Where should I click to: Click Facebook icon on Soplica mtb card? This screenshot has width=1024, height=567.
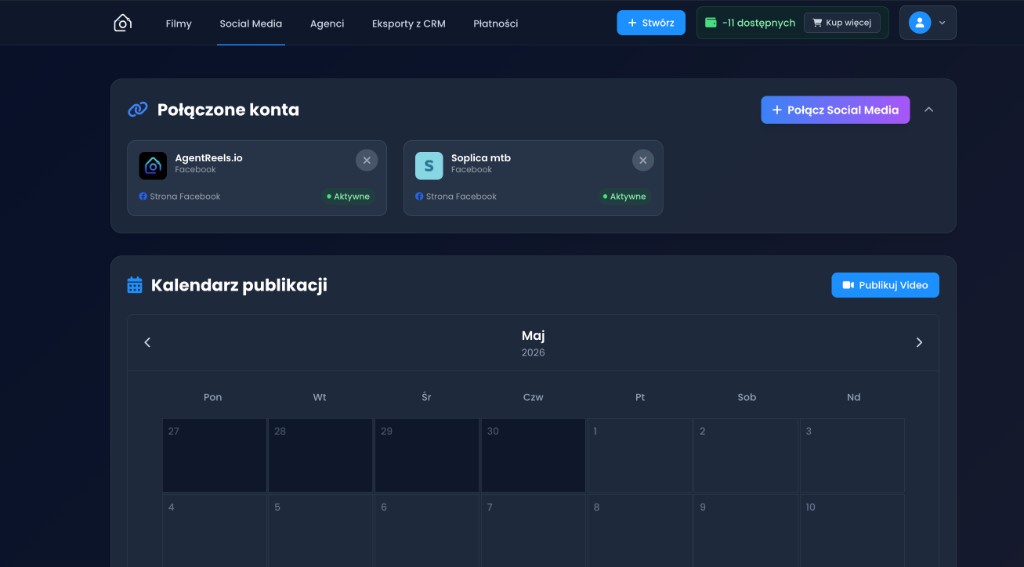(419, 196)
